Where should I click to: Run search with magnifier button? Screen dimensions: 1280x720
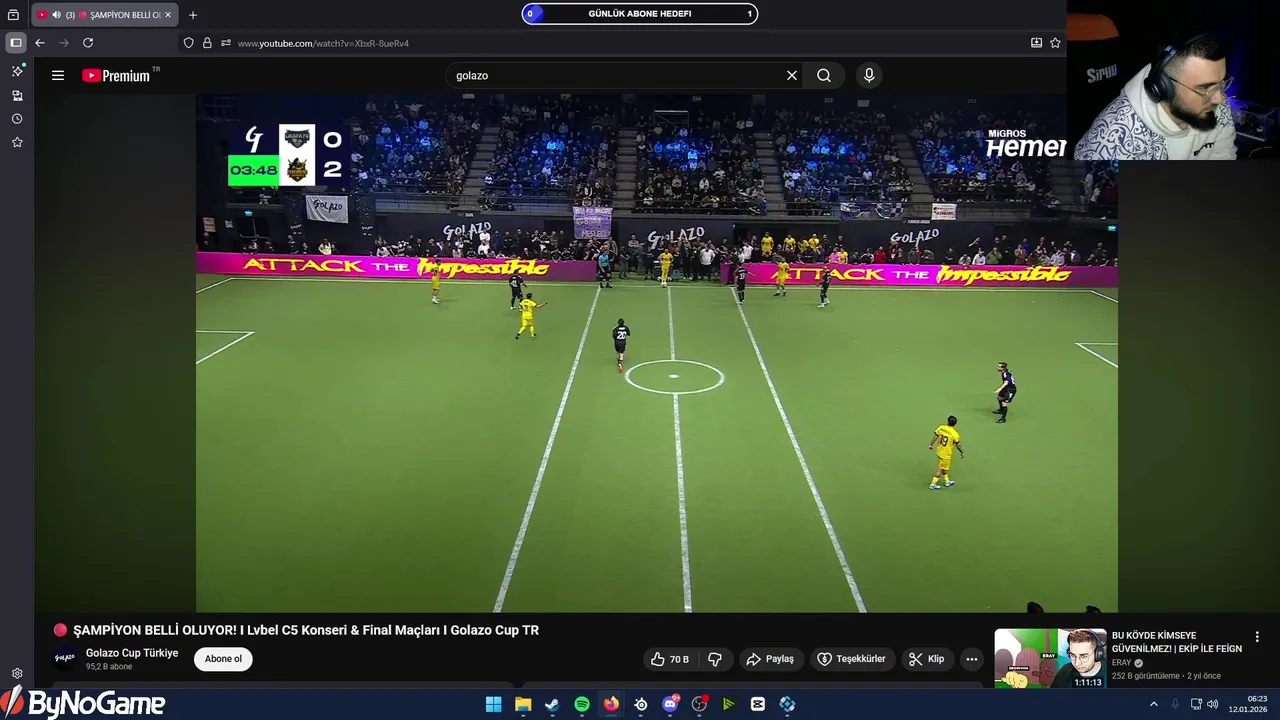tap(824, 75)
